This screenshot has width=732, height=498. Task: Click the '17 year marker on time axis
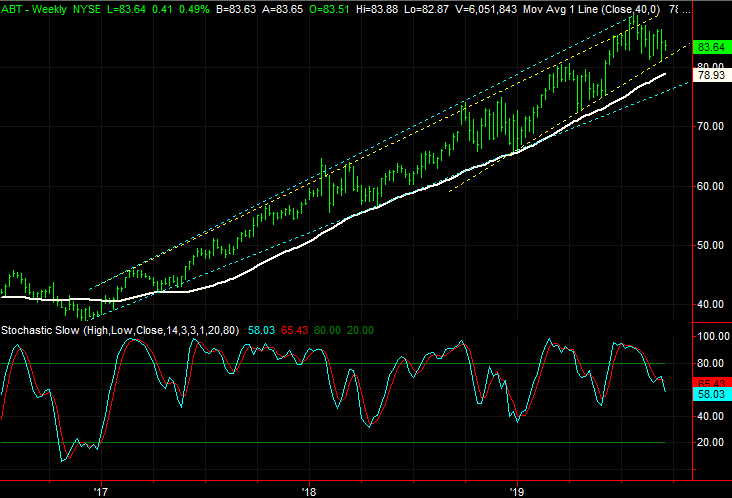[100, 491]
